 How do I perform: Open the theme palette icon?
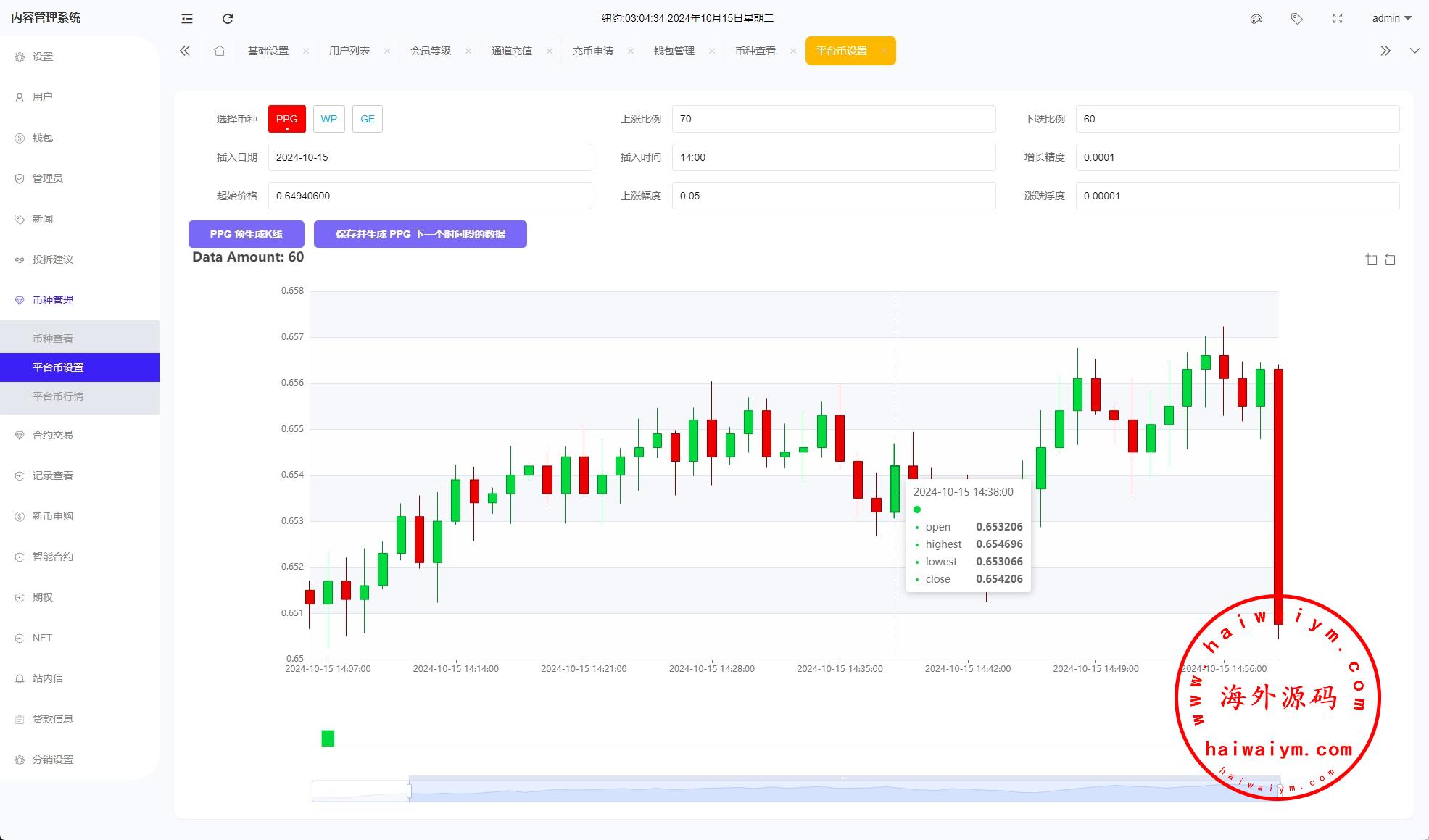[1256, 19]
